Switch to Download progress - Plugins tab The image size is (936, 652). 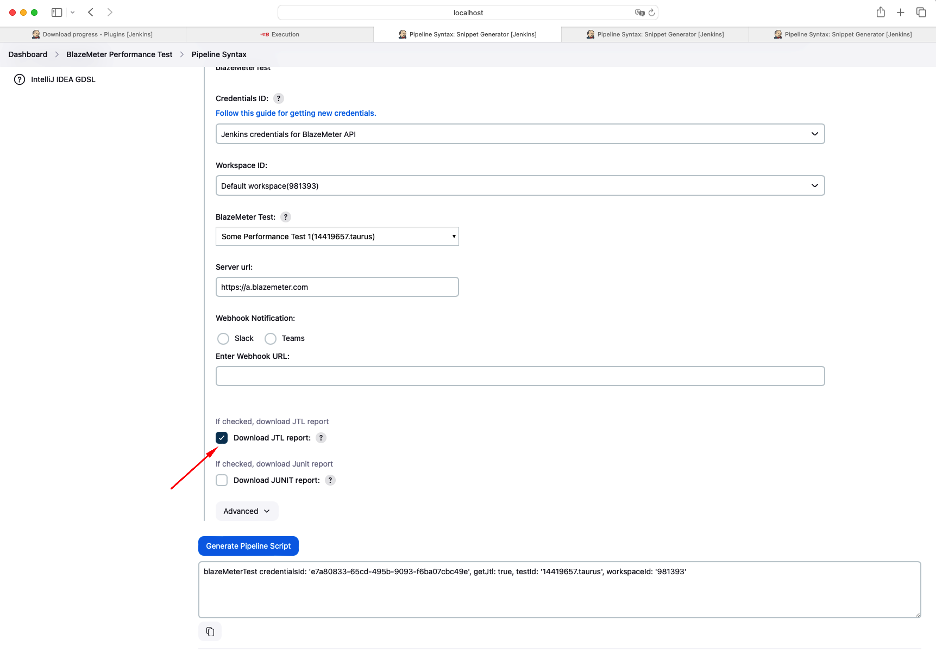coord(93,35)
